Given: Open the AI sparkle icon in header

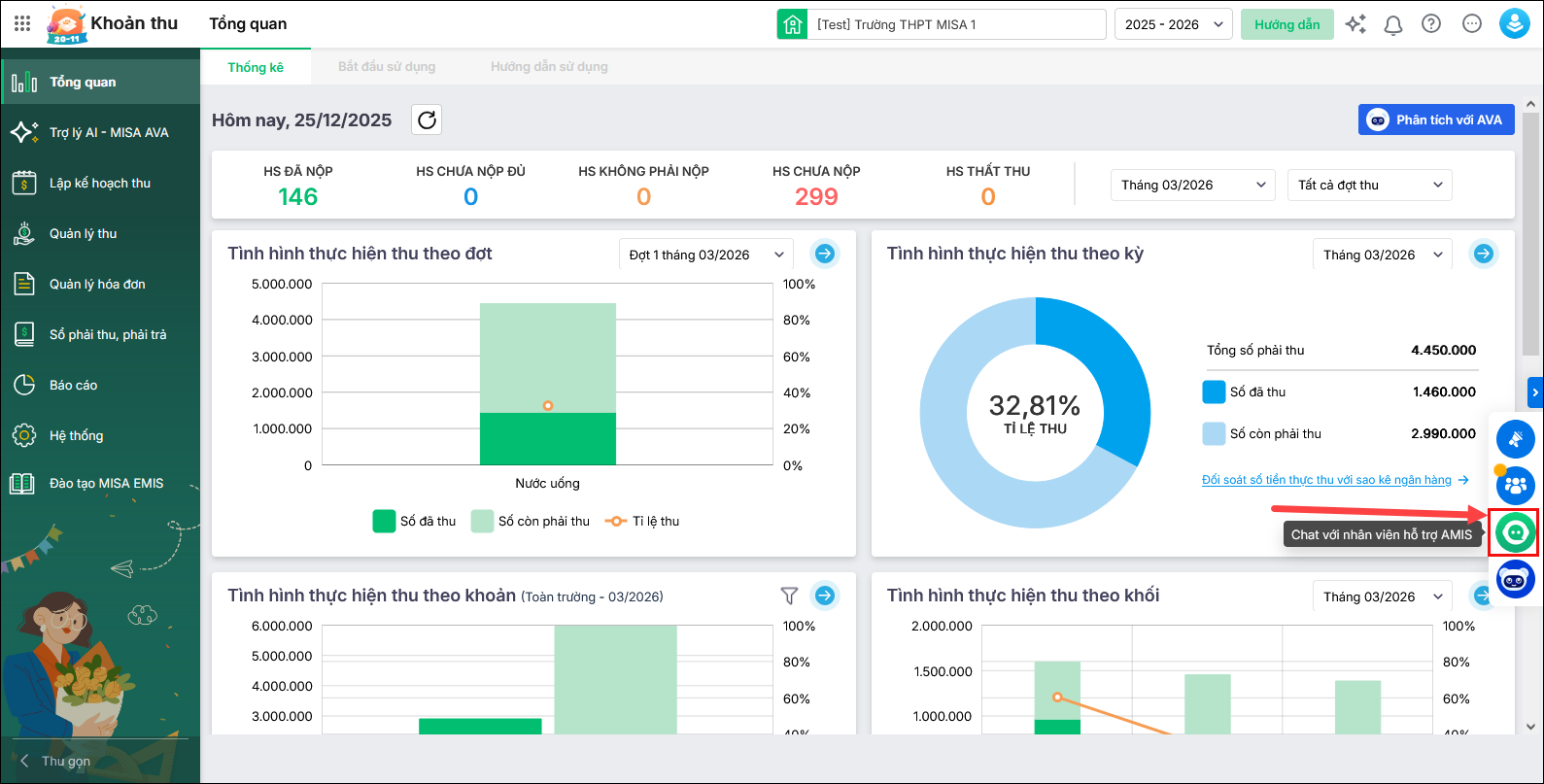Looking at the screenshot, I should tap(1355, 24).
